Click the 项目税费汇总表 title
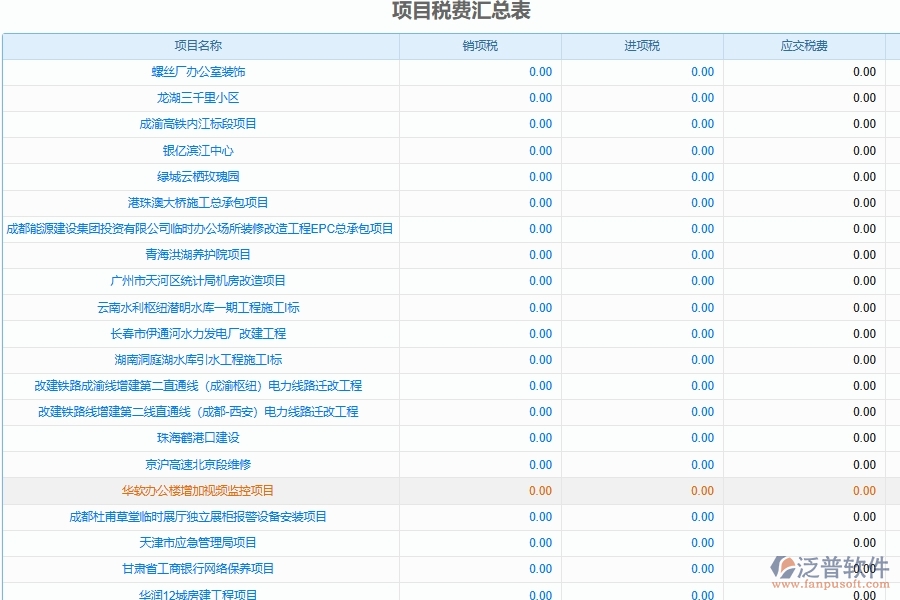 point(461,12)
